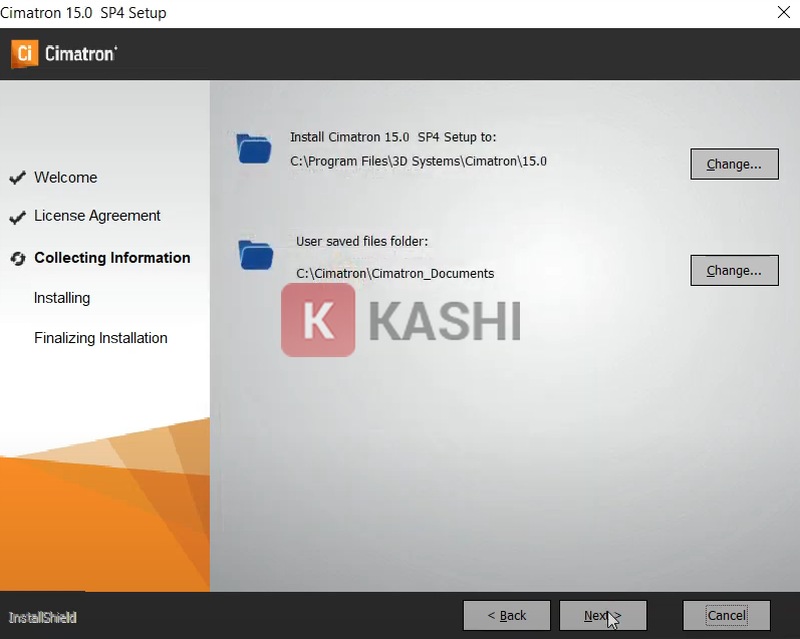This screenshot has height=639, width=800.
Task: Change the user saved files folder
Action: coord(734,270)
